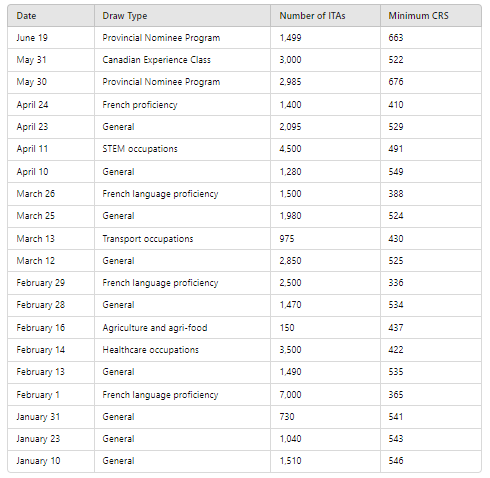490x478 pixels.
Task: Select the Agriculture and agri-food cell
Action: pos(182,328)
